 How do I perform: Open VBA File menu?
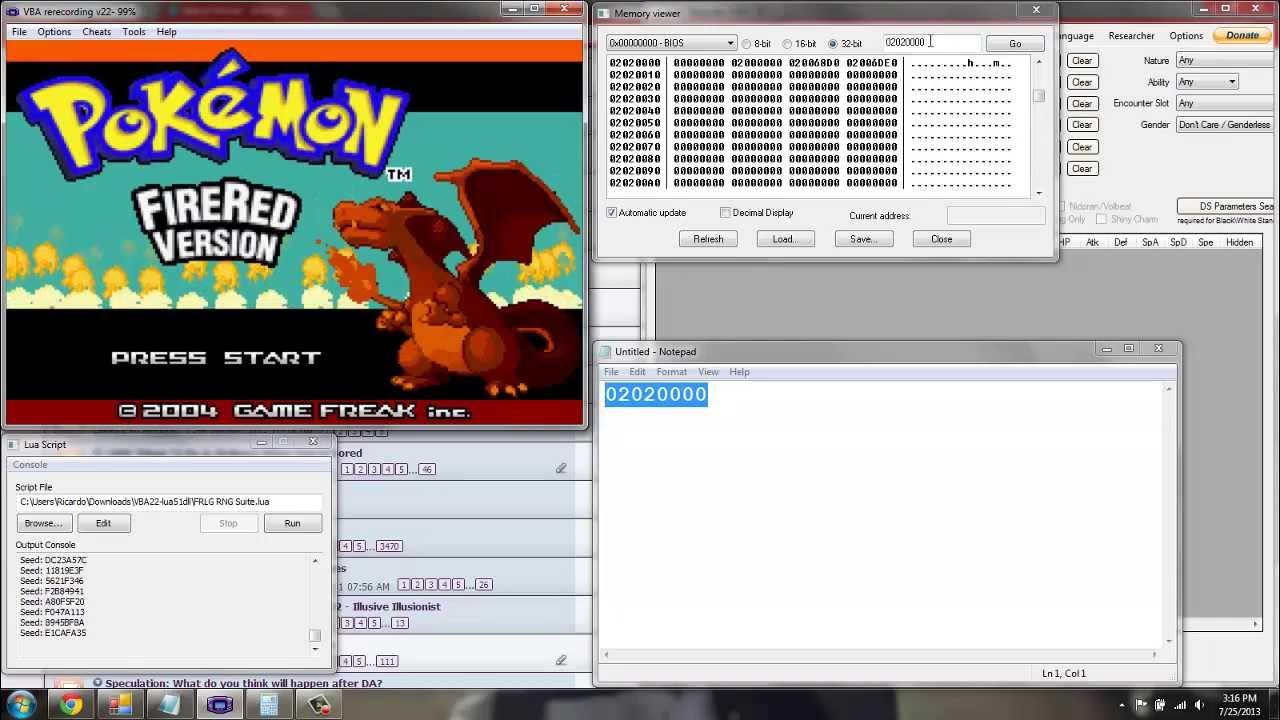(19, 32)
